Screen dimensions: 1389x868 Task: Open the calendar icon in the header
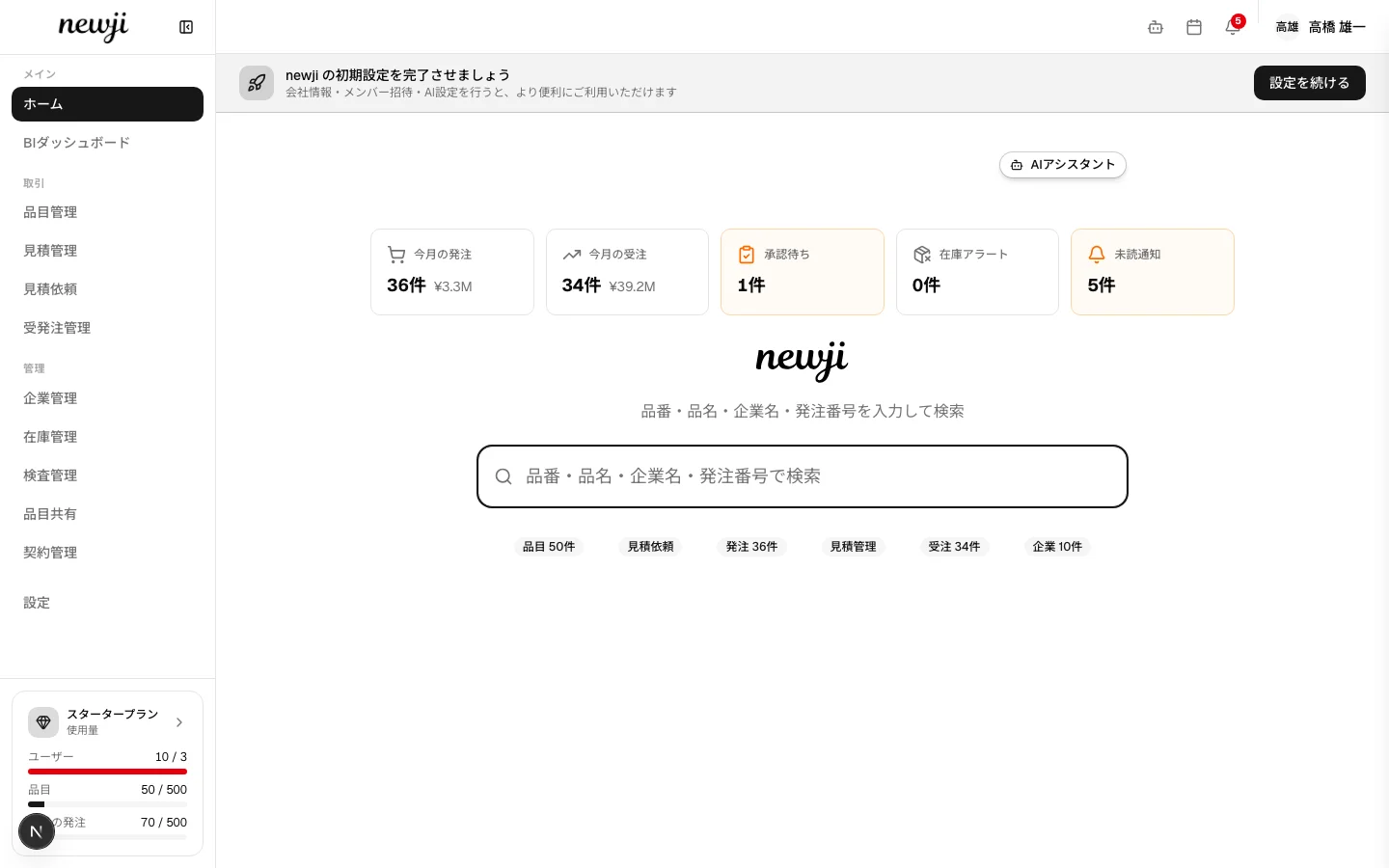(1194, 27)
